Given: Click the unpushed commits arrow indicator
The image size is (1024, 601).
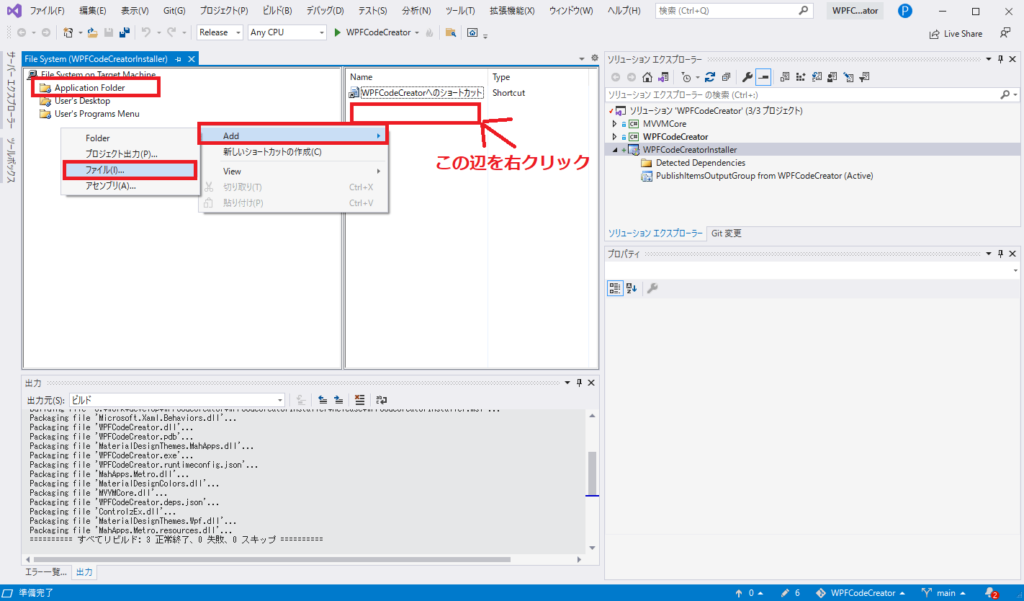Looking at the screenshot, I should (749, 593).
